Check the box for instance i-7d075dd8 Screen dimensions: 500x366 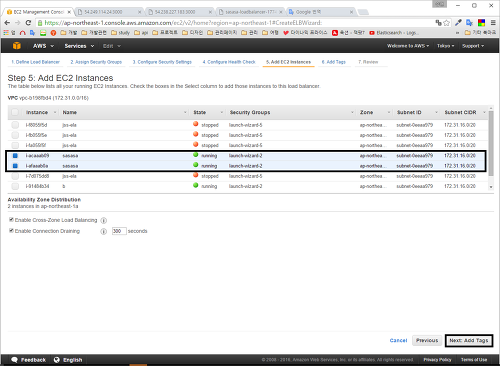15,176
